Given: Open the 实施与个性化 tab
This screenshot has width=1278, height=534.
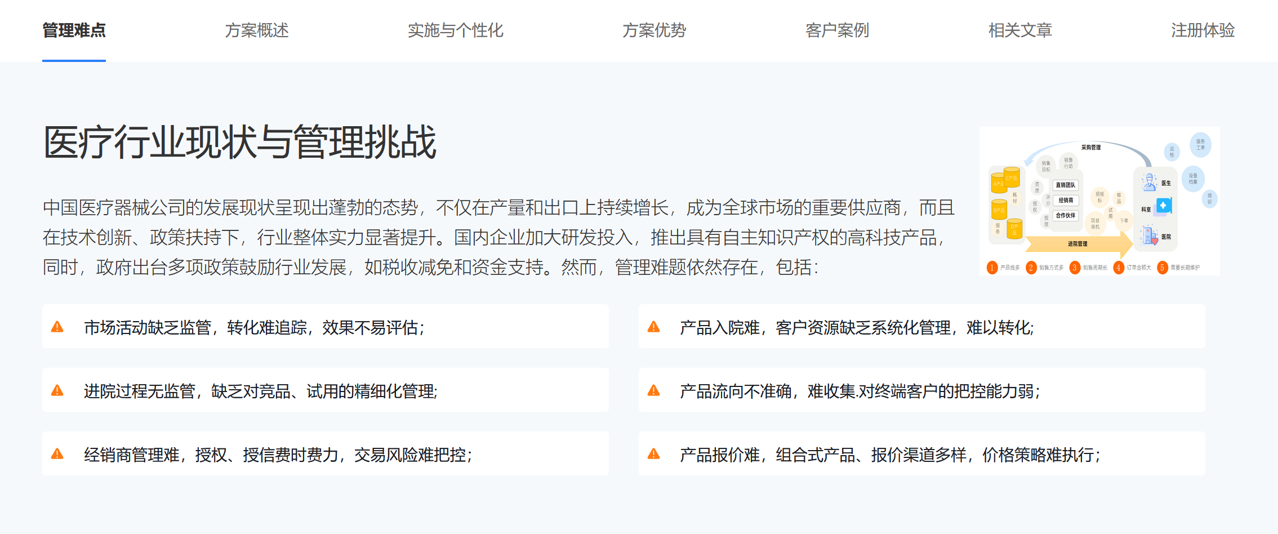Looking at the screenshot, I should (x=455, y=30).
